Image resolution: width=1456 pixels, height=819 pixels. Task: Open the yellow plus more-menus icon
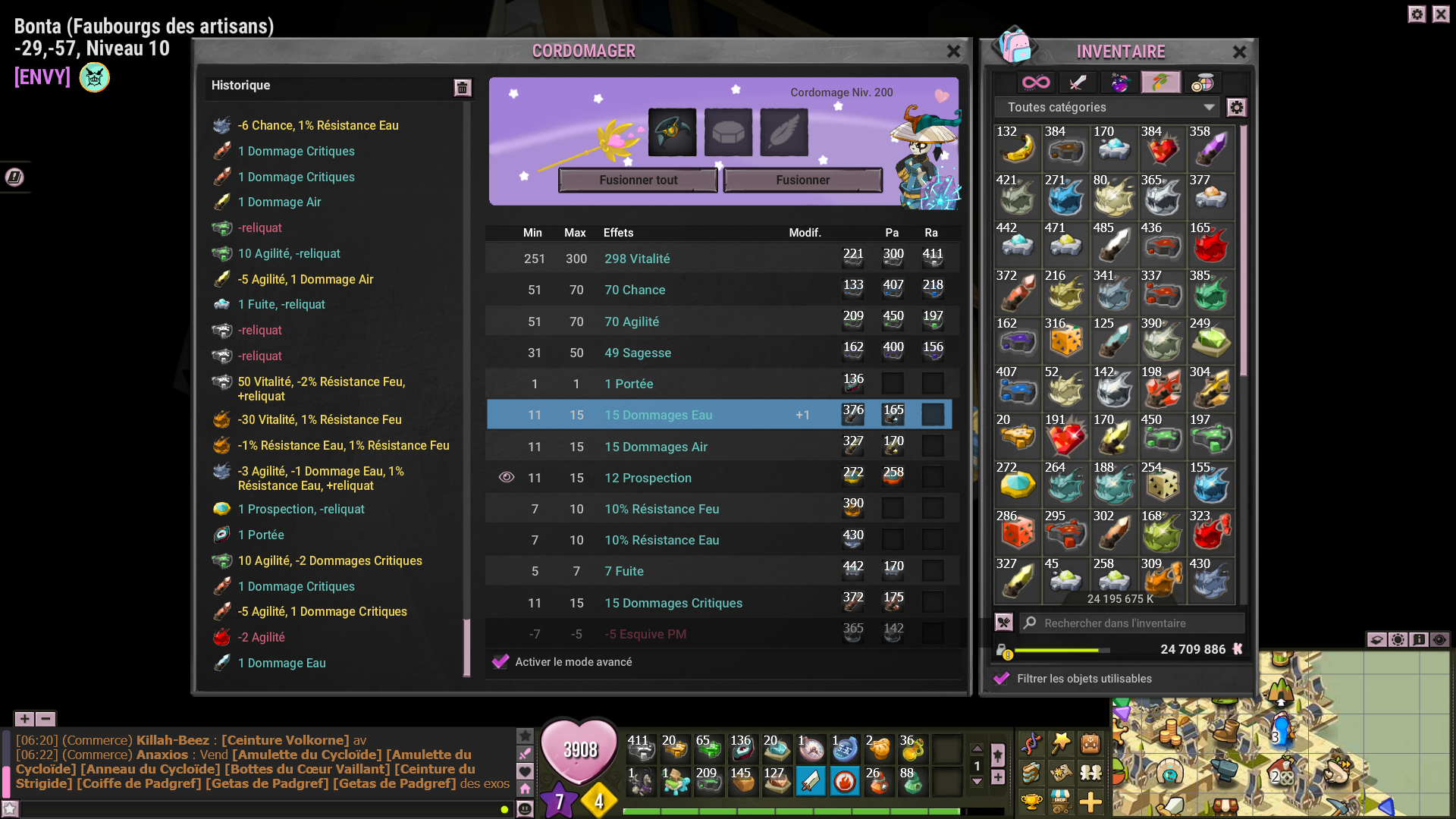pyautogui.click(x=1090, y=802)
